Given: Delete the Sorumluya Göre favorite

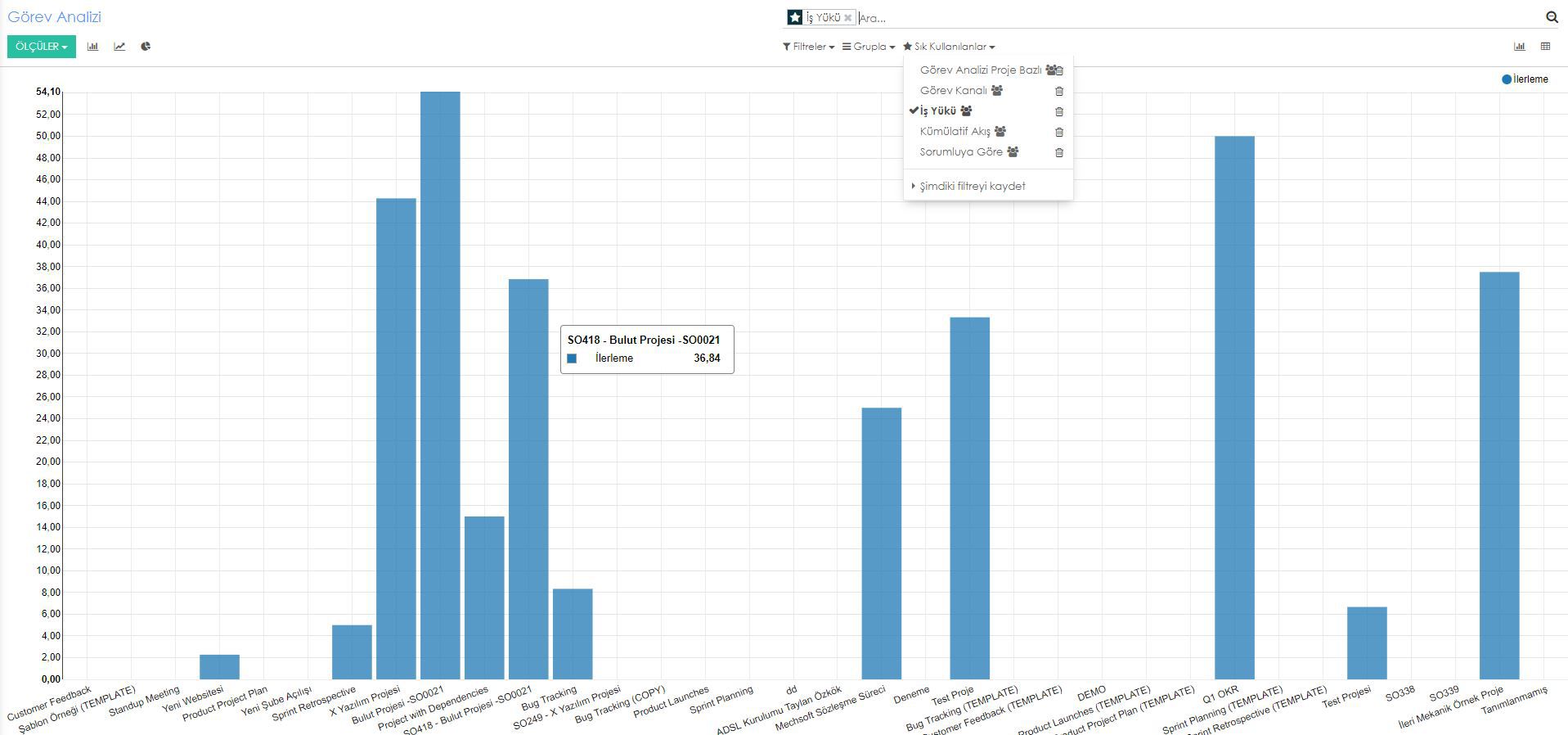Looking at the screenshot, I should [1059, 152].
